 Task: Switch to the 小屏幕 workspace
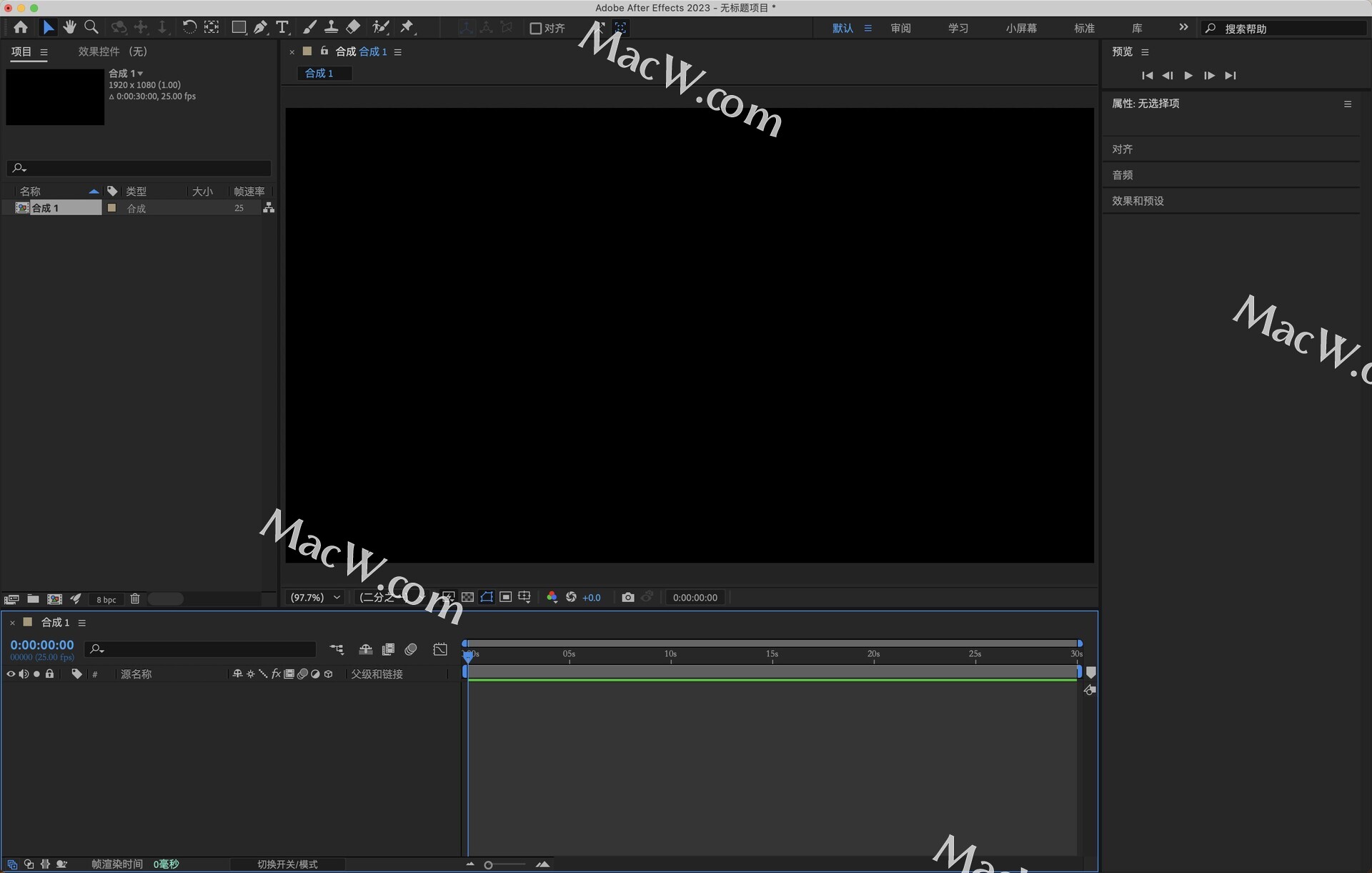point(1021,28)
